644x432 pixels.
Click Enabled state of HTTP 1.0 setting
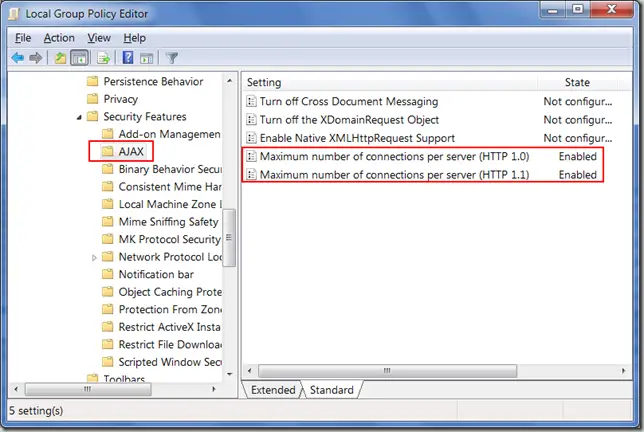577,156
